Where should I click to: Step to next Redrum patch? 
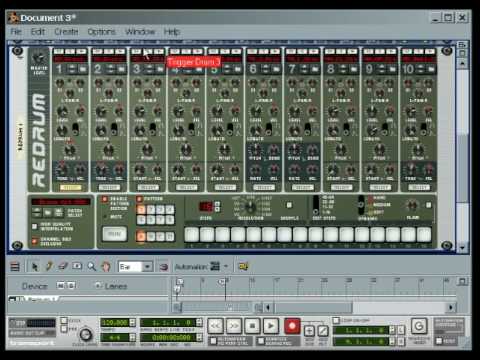click(x=37, y=214)
